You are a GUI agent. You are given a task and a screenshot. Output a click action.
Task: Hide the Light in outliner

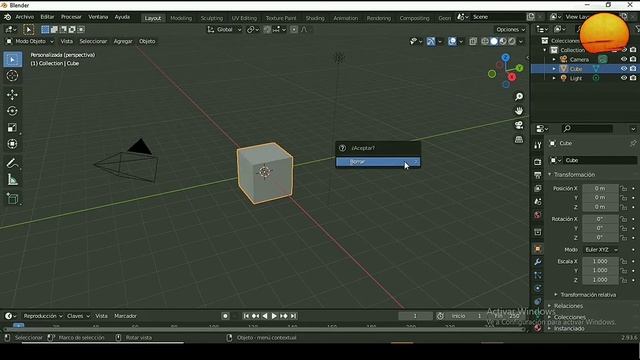(624, 78)
